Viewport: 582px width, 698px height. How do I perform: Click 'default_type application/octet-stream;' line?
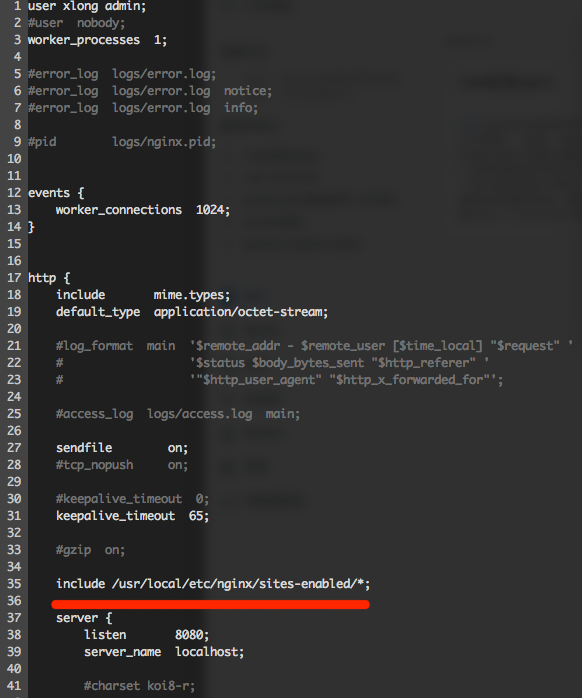point(192,312)
